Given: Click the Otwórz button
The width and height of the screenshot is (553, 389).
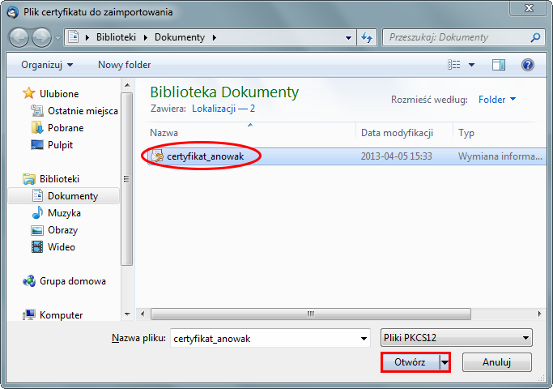Looking at the screenshot, I should [x=410, y=362].
